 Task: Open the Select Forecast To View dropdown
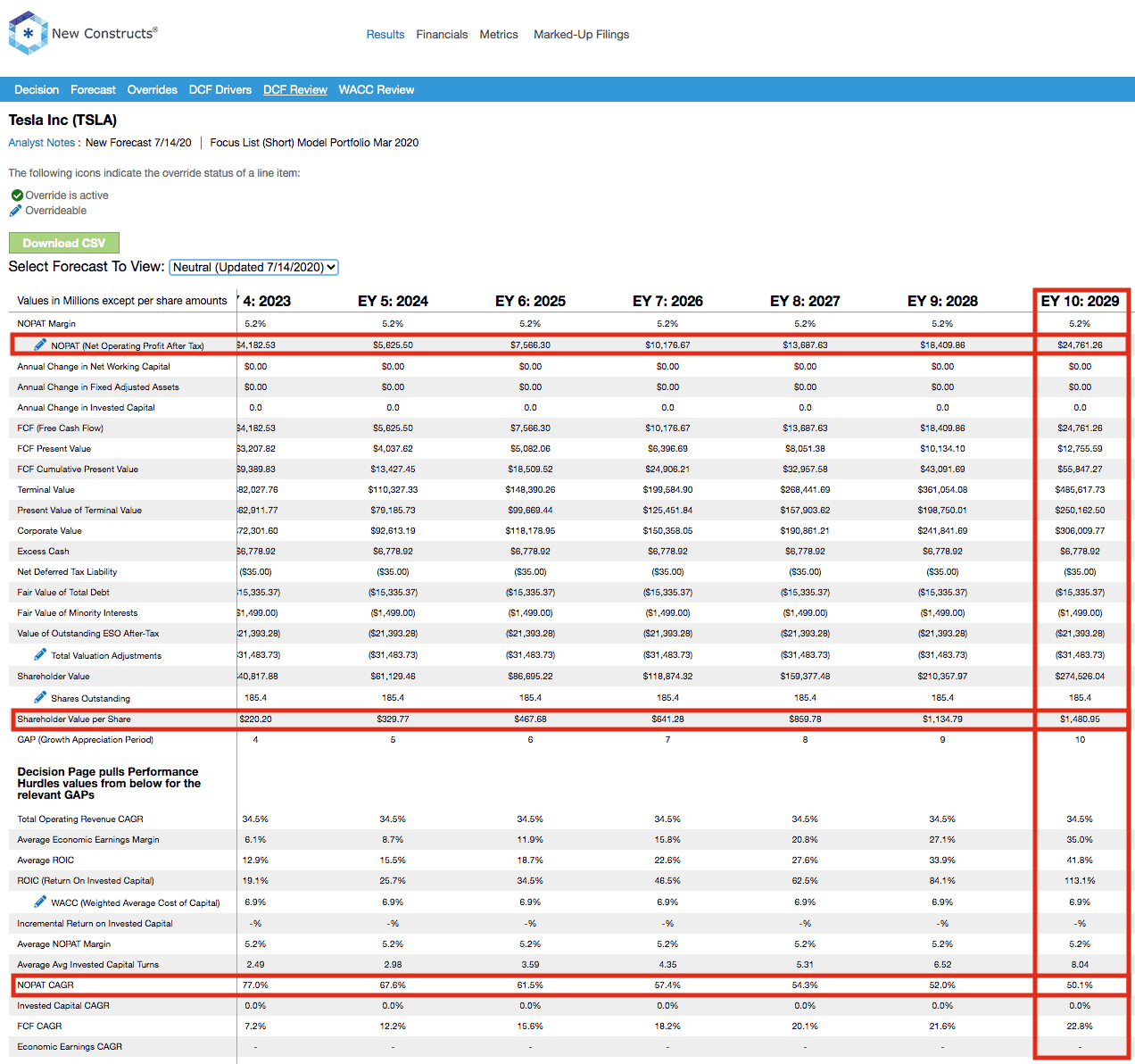tap(254, 267)
